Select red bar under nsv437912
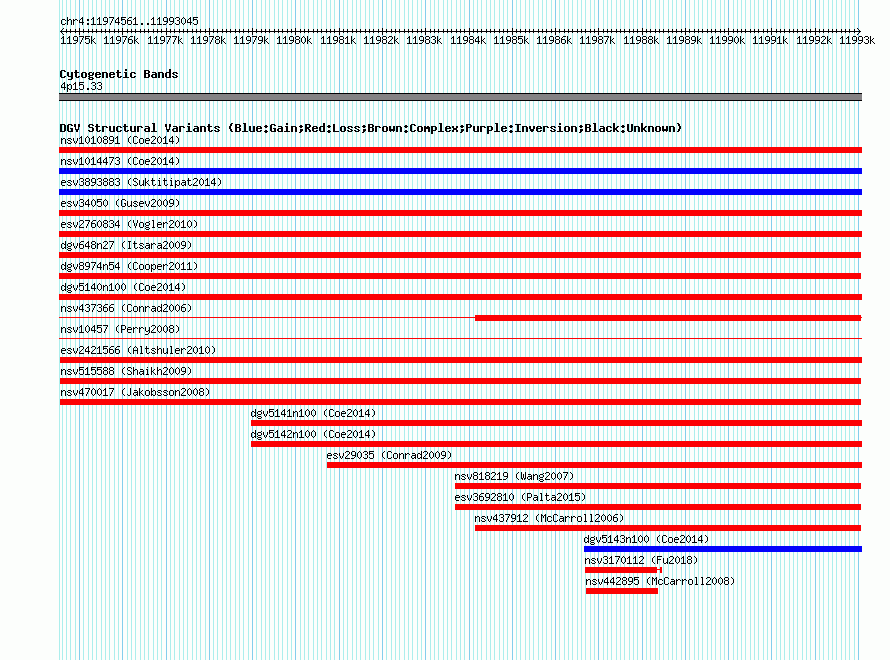890x660 pixels. (668, 528)
